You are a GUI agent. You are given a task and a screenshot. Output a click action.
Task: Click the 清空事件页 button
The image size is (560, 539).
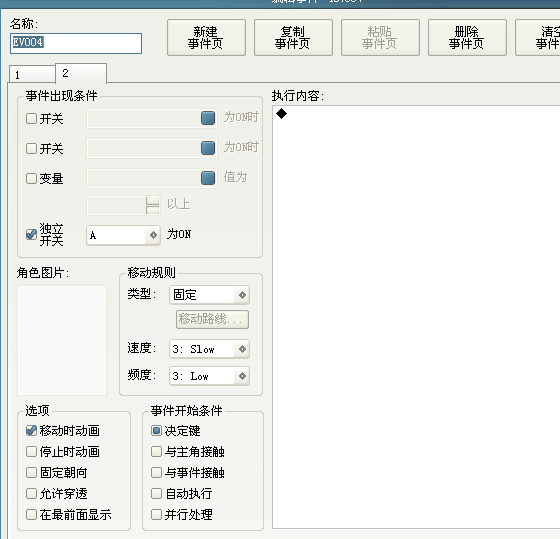pos(538,38)
